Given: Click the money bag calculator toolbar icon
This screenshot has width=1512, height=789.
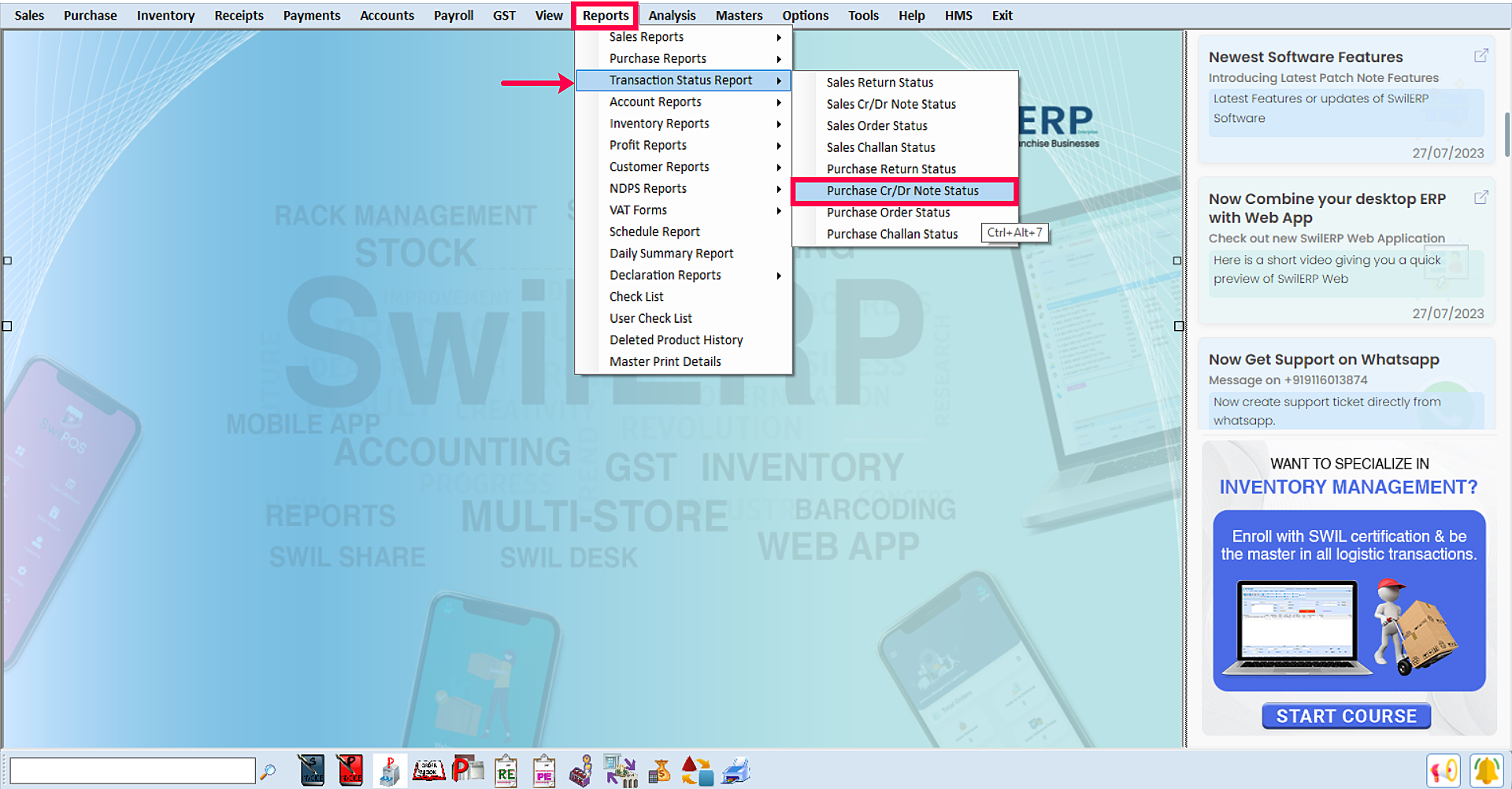Looking at the screenshot, I should tap(659, 771).
